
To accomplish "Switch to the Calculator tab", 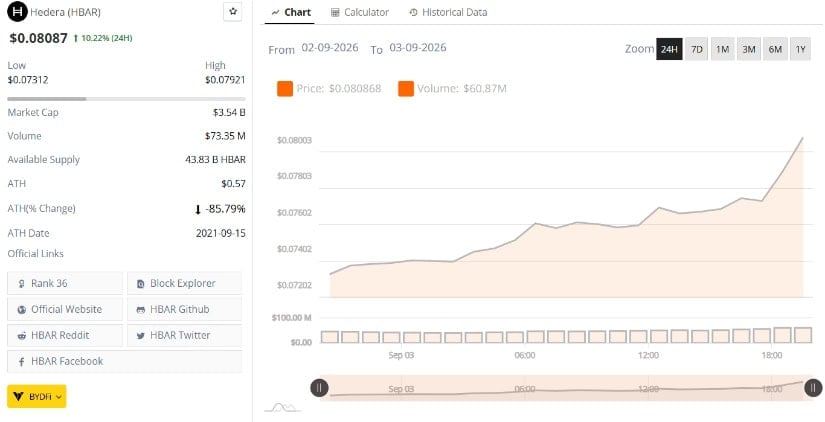I will [360, 12].
